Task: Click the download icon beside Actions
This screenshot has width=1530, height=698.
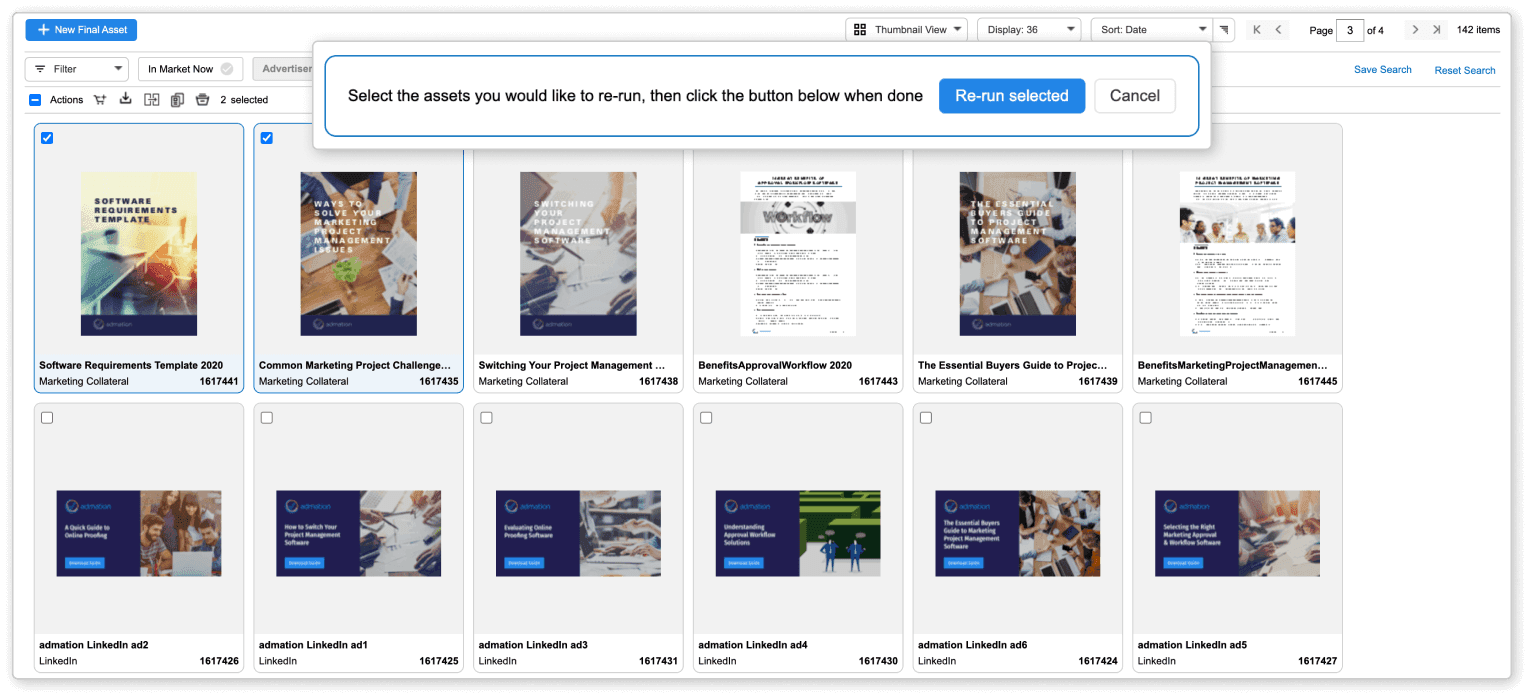Action: [x=125, y=99]
